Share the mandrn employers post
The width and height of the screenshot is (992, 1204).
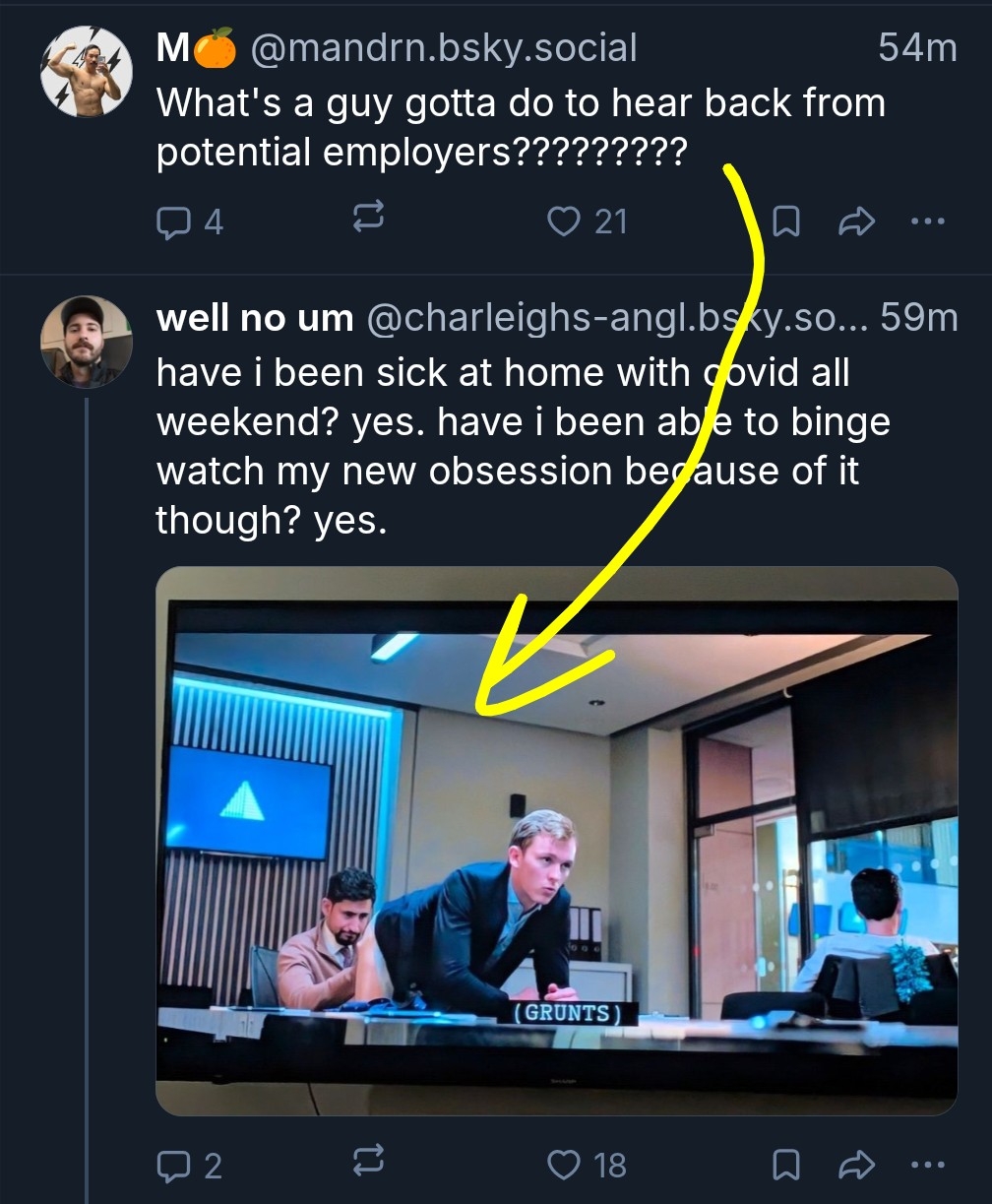[x=855, y=222]
